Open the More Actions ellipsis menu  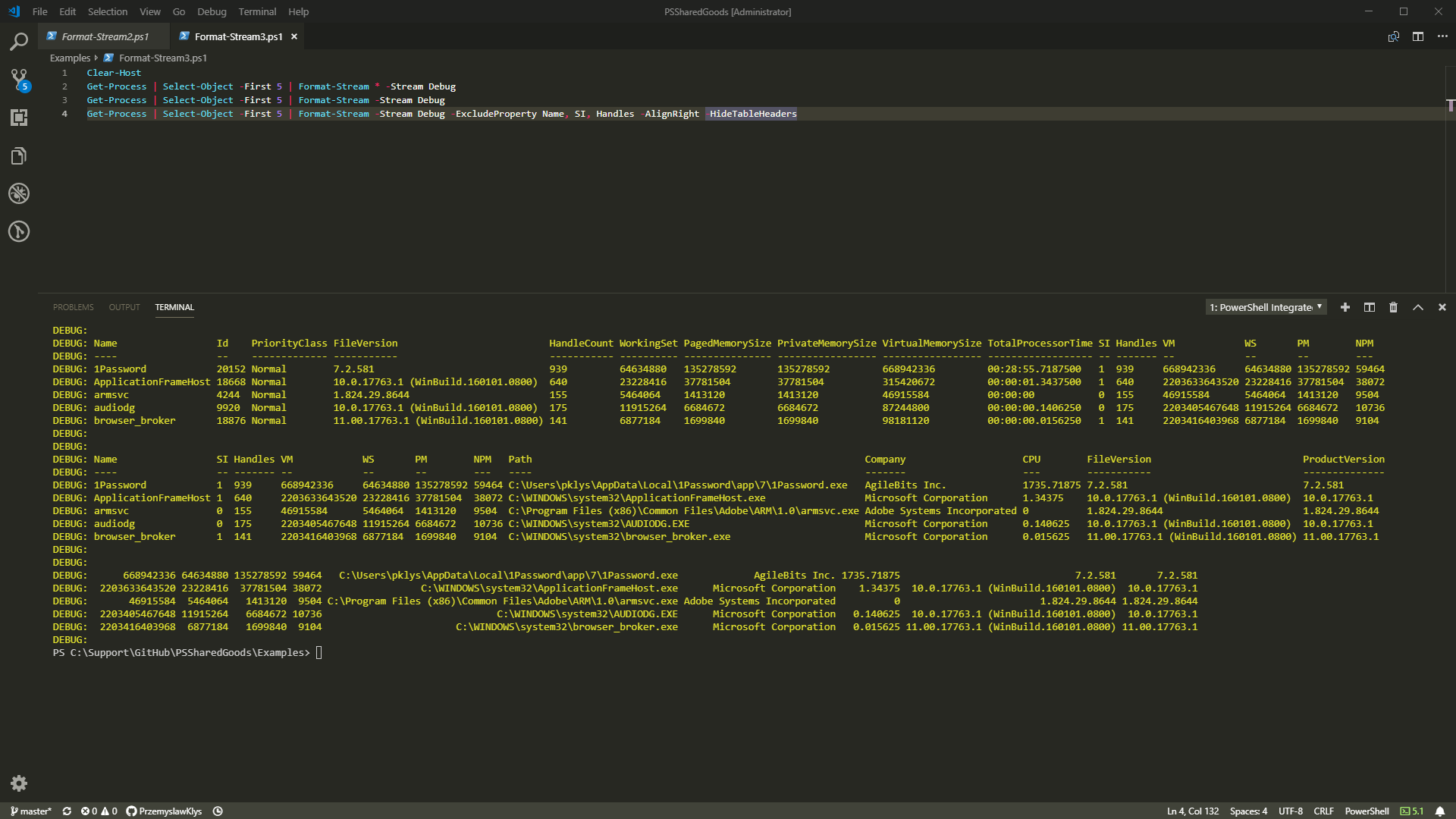coord(1442,36)
